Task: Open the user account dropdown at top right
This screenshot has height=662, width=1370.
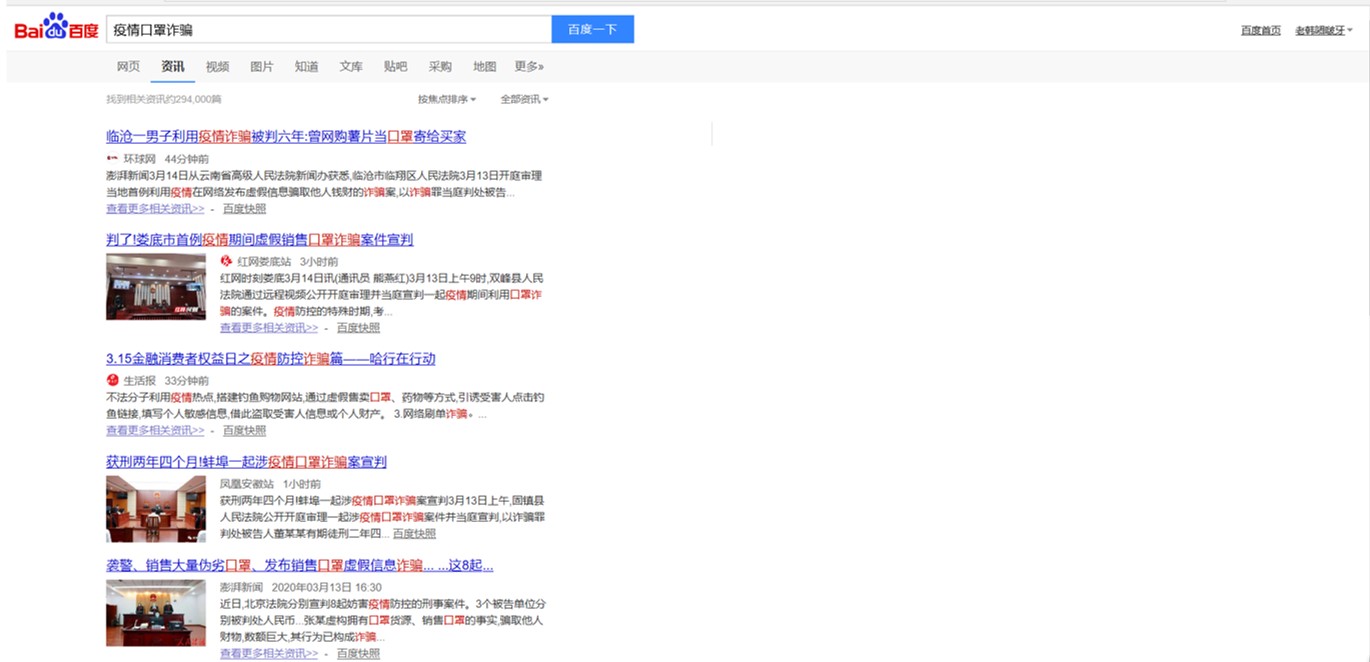Action: pos(1323,30)
